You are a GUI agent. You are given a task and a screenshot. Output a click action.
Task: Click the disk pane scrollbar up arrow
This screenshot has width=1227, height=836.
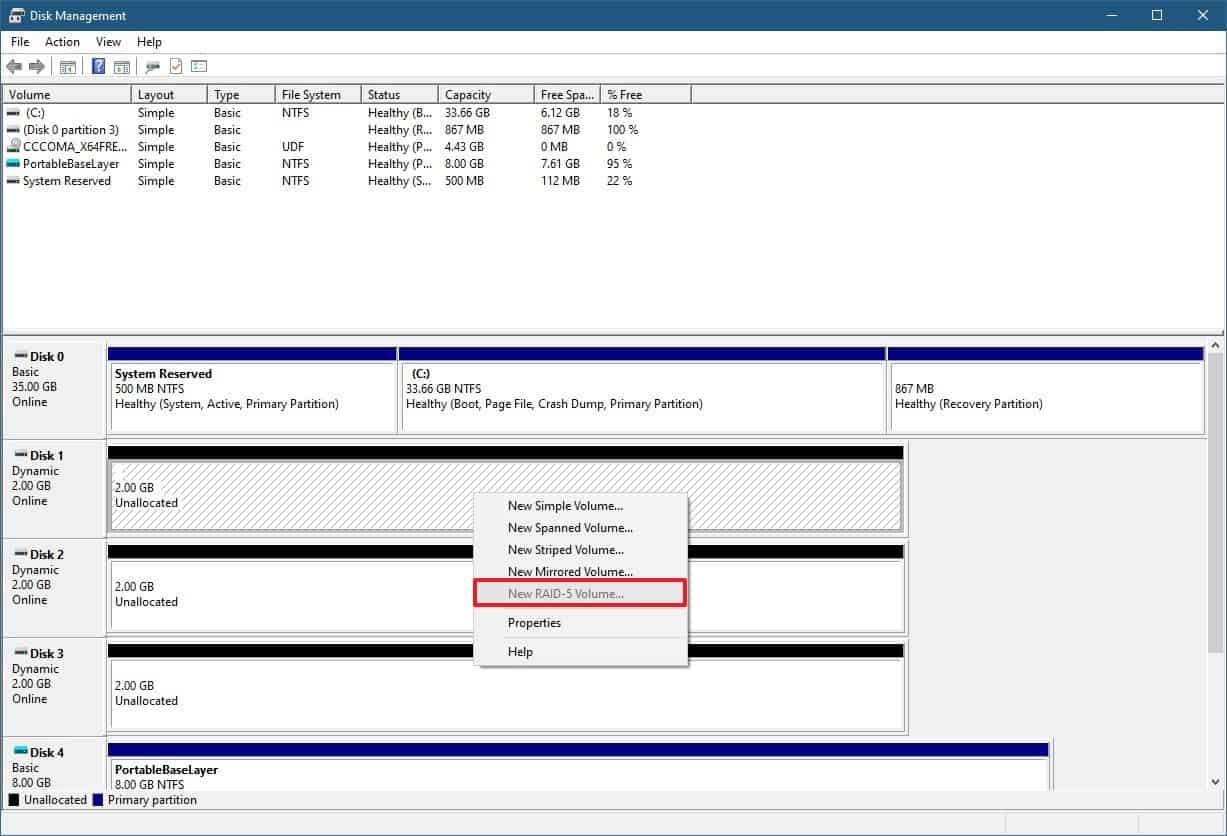tap(1216, 345)
